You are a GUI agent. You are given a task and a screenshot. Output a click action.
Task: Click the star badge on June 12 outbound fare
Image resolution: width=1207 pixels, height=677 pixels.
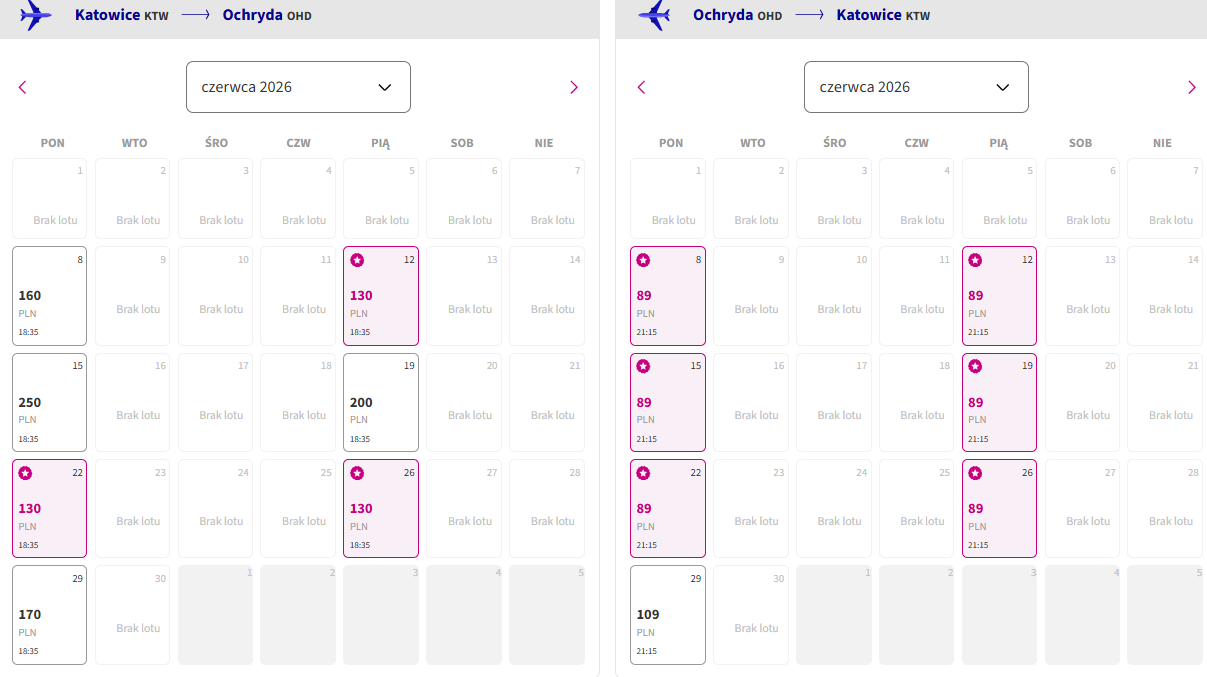[x=357, y=260]
